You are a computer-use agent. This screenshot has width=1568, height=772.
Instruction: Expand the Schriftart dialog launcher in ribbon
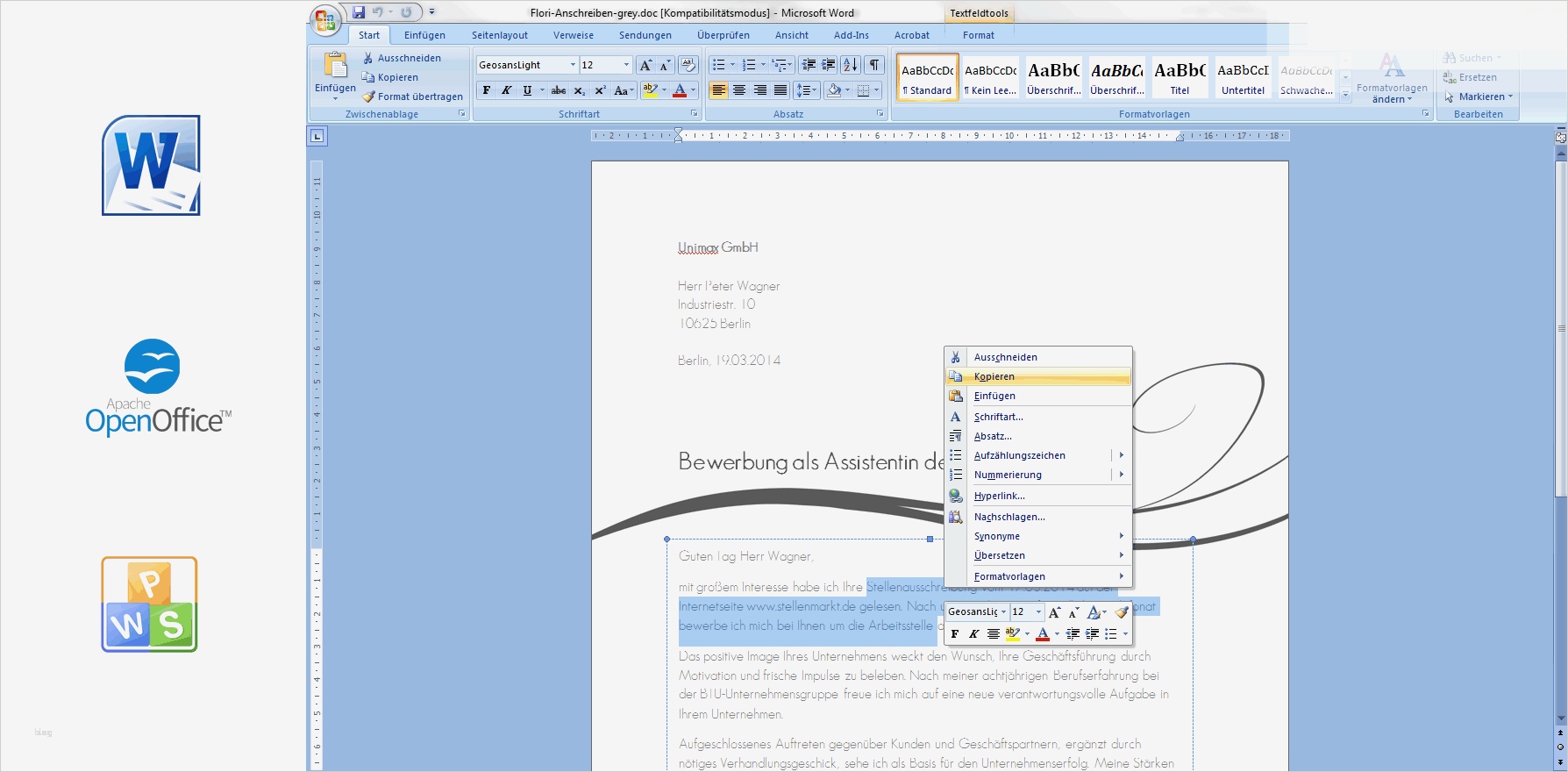[694, 114]
